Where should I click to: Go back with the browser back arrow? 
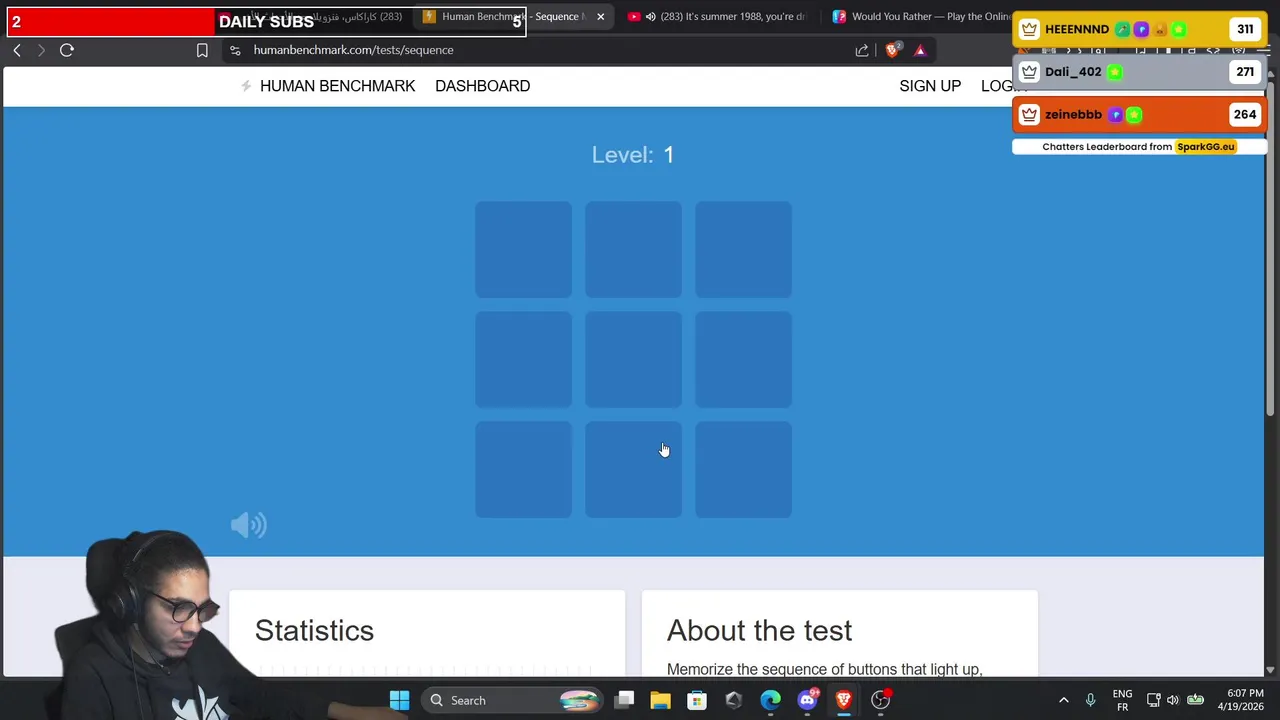17,50
